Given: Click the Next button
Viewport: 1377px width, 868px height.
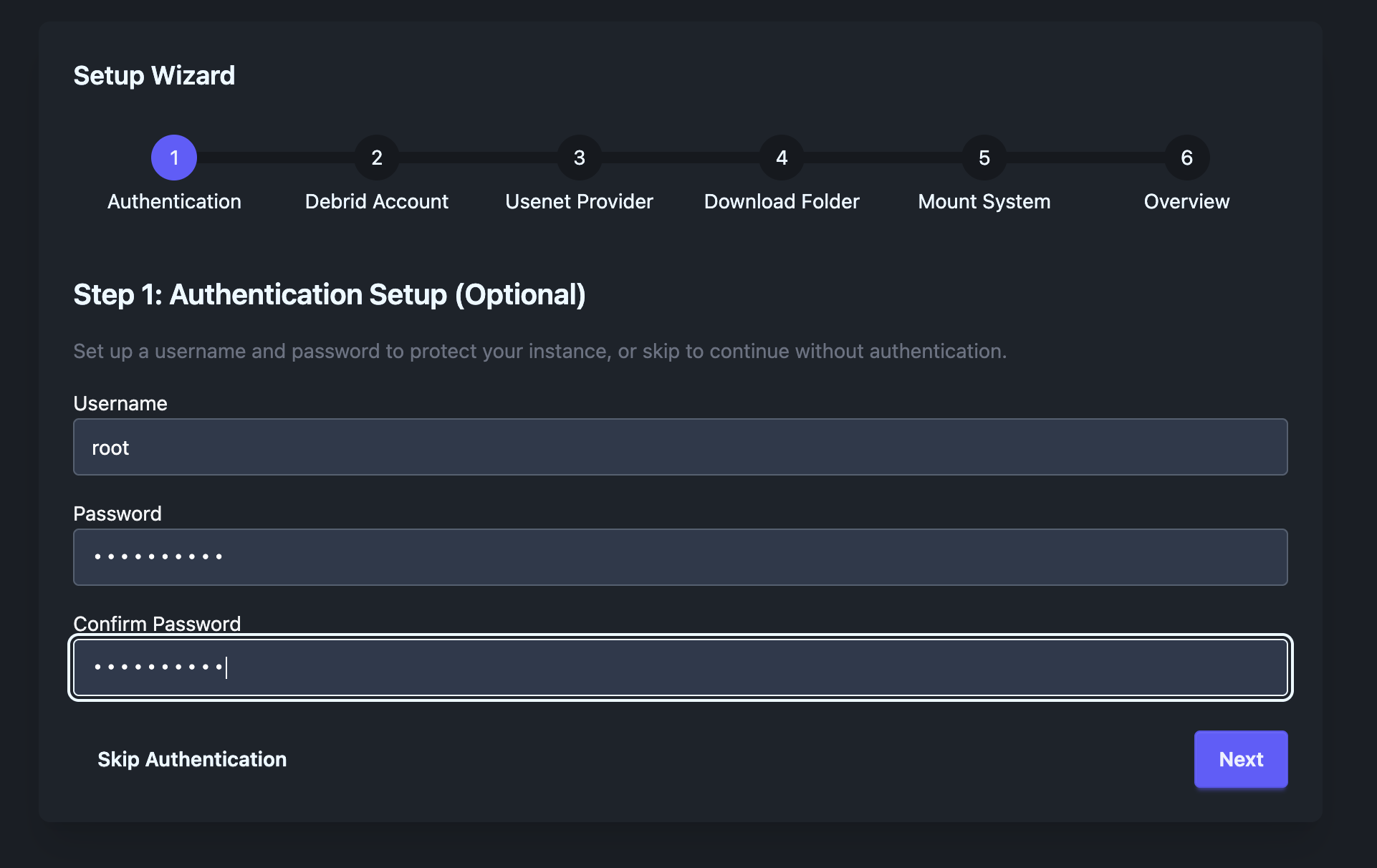Looking at the screenshot, I should 1240,759.
